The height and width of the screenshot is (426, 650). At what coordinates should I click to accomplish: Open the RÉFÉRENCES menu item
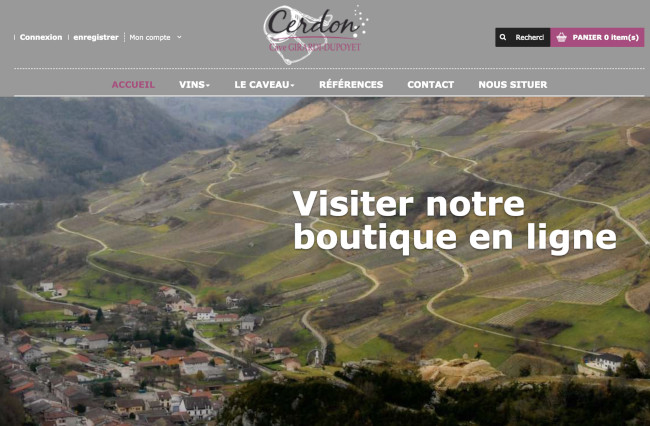click(x=351, y=85)
